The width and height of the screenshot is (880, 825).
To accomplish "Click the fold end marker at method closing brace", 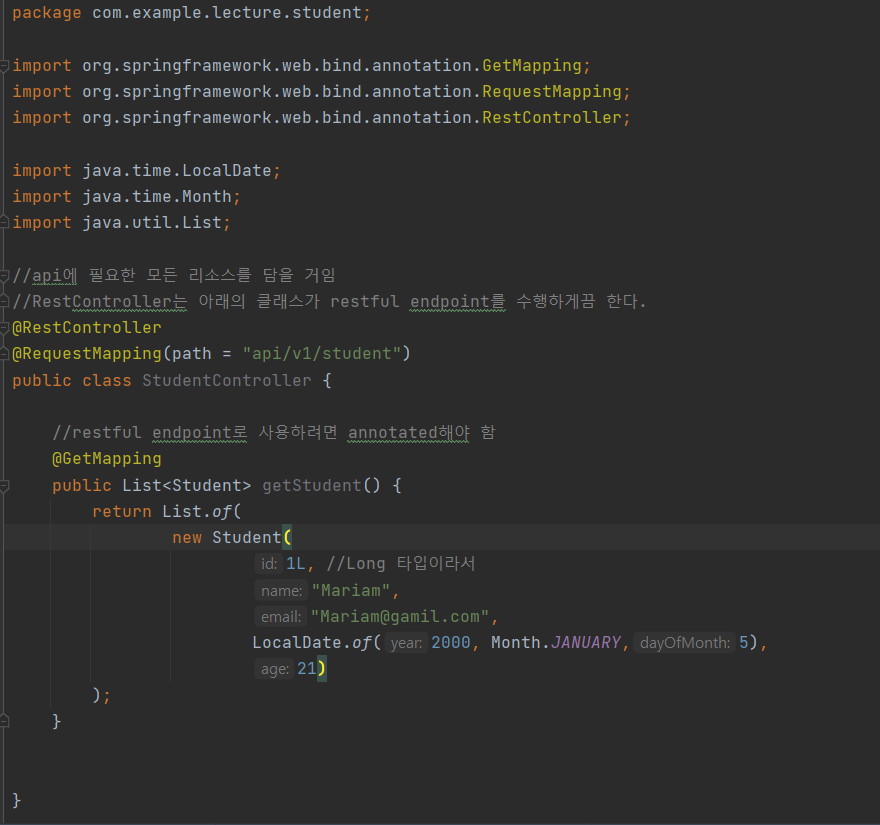I will pyautogui.click(x=4, y=721).
